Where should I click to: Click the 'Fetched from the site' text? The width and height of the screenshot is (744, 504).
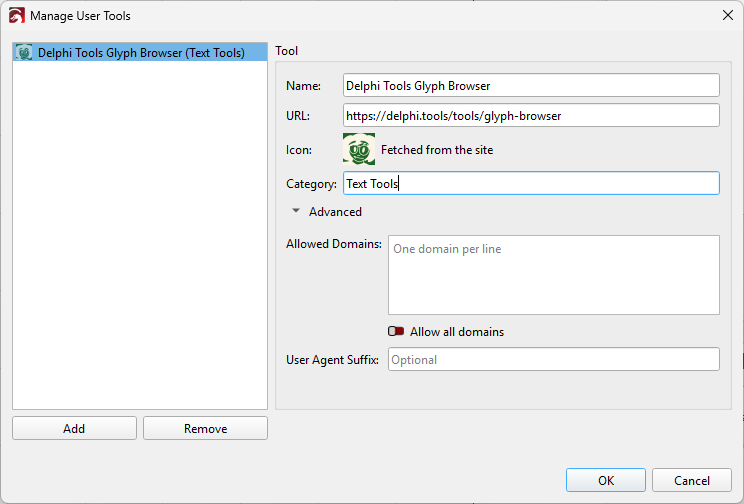pyautogui.click(x=437, y=150)
